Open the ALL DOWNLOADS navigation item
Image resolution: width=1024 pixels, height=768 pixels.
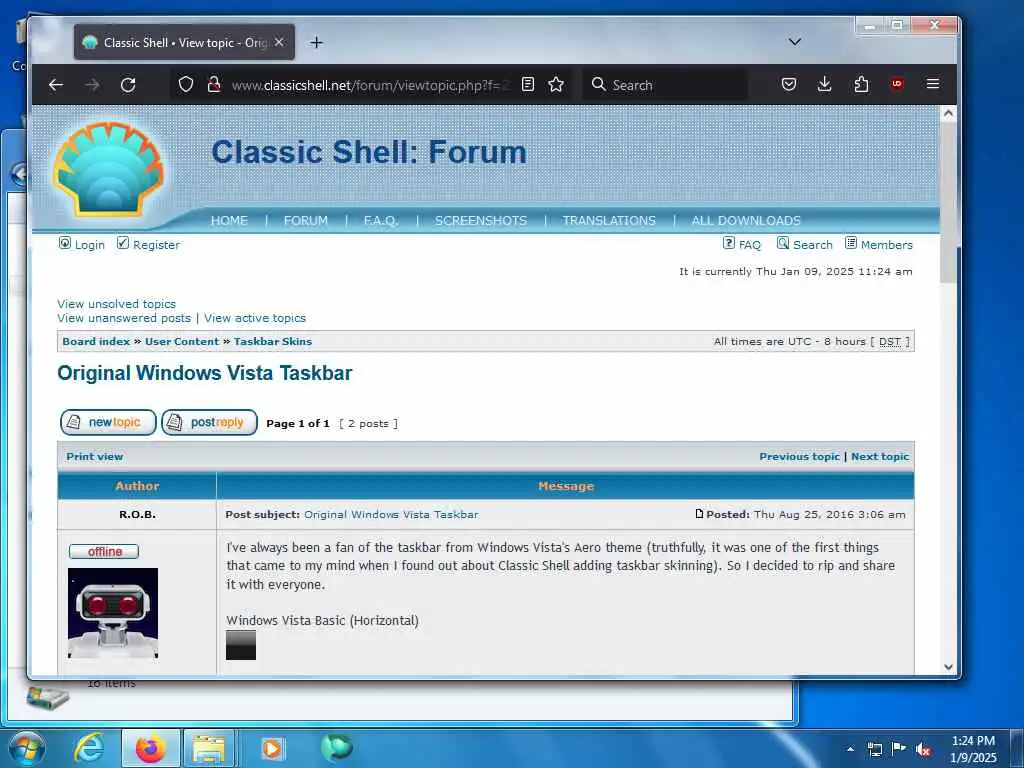pos(746,221)
